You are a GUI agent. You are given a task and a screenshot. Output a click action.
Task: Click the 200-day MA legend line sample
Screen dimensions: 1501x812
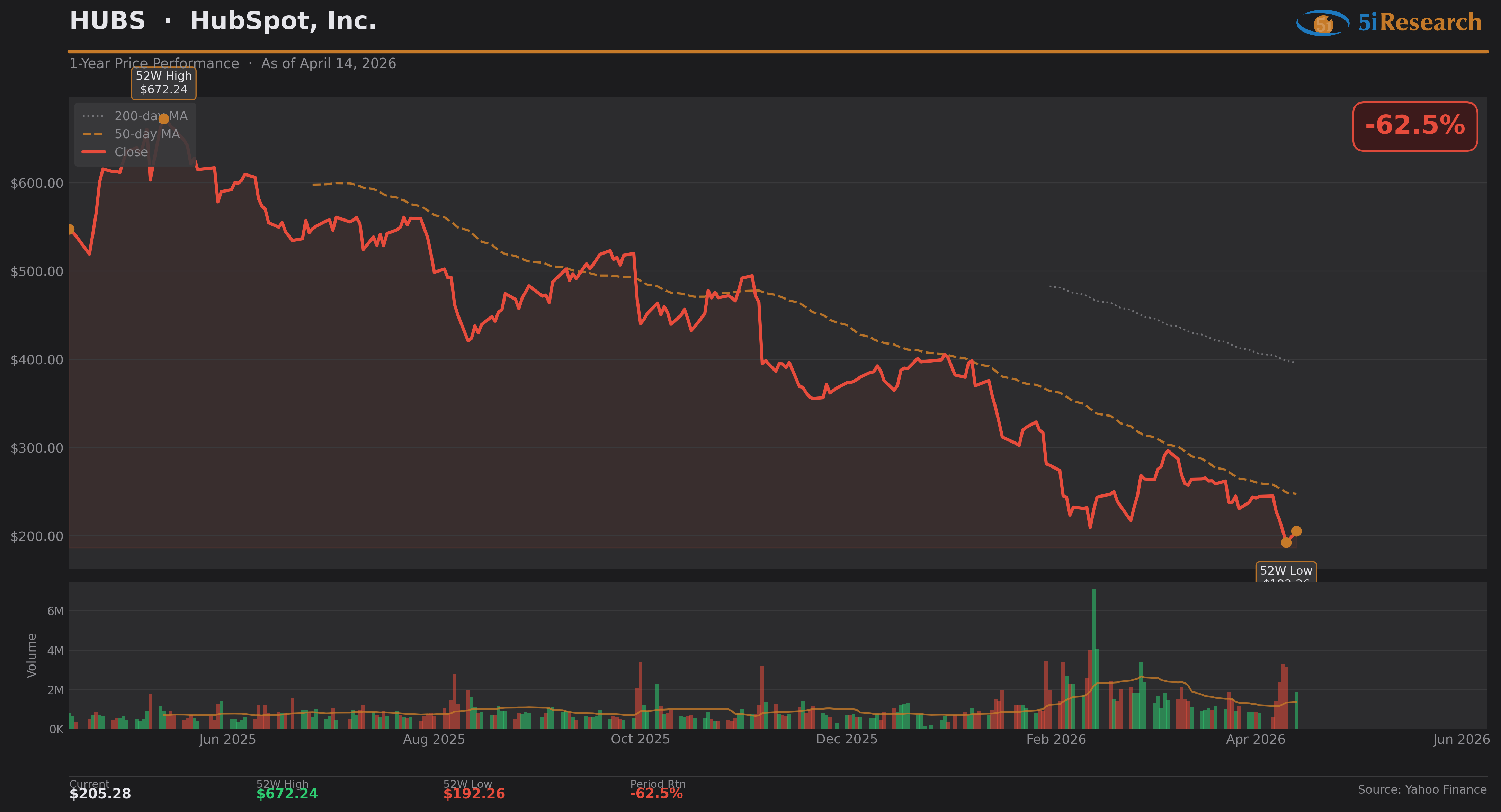coord(93,116)
